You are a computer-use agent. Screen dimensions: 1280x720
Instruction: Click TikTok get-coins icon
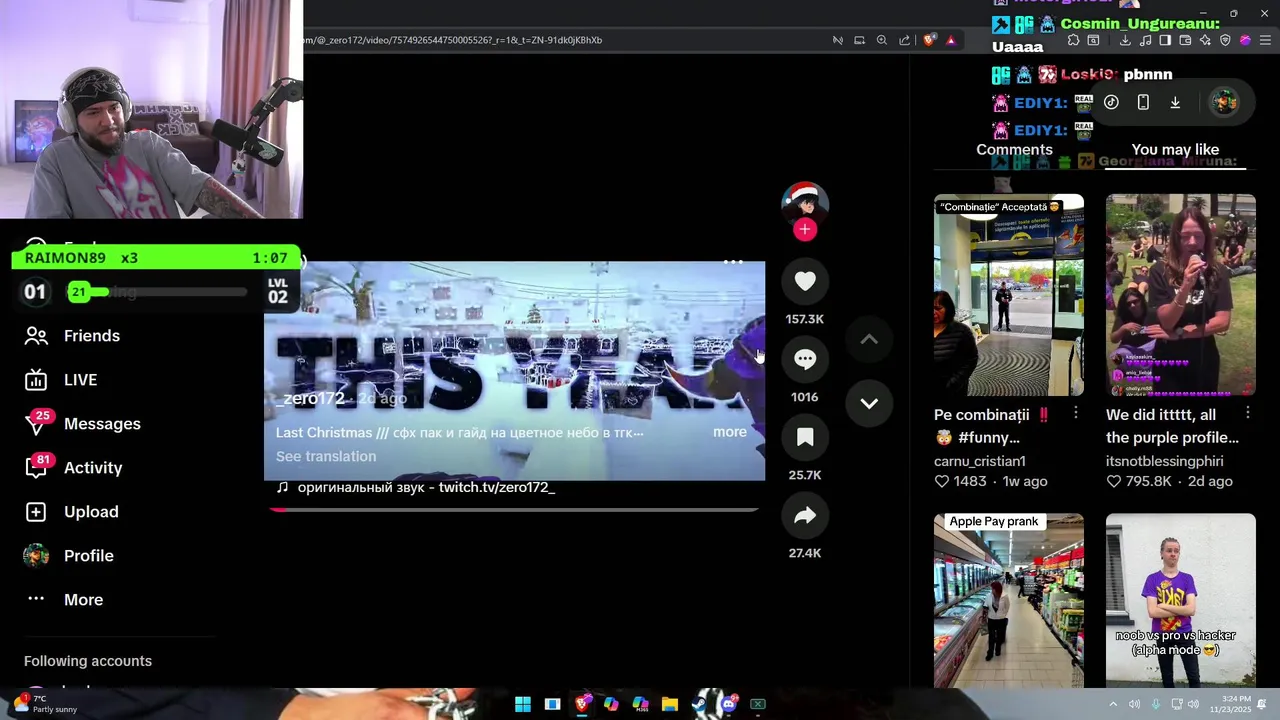pyautogui.click(x=1111, y=102)
